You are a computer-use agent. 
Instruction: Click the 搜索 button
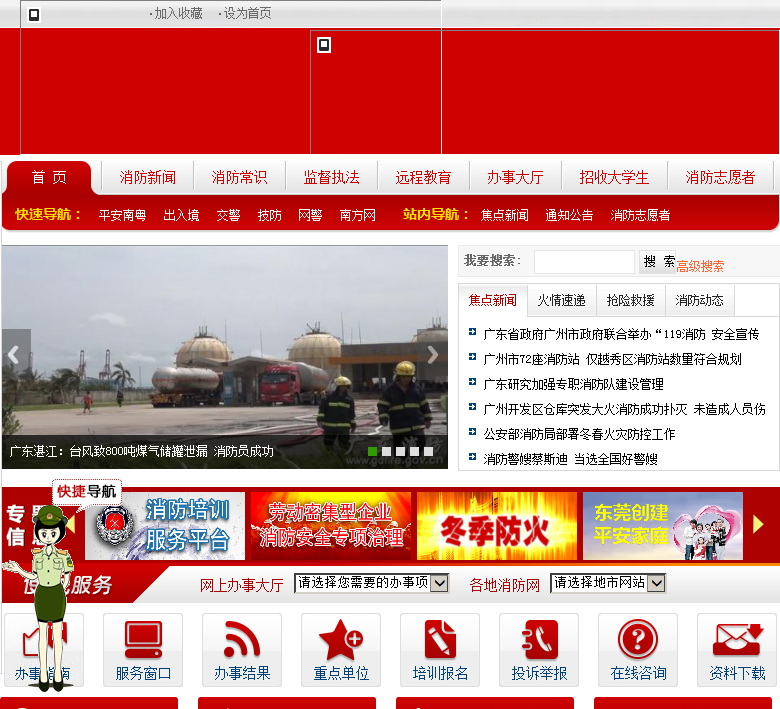(x=658, y=262)
